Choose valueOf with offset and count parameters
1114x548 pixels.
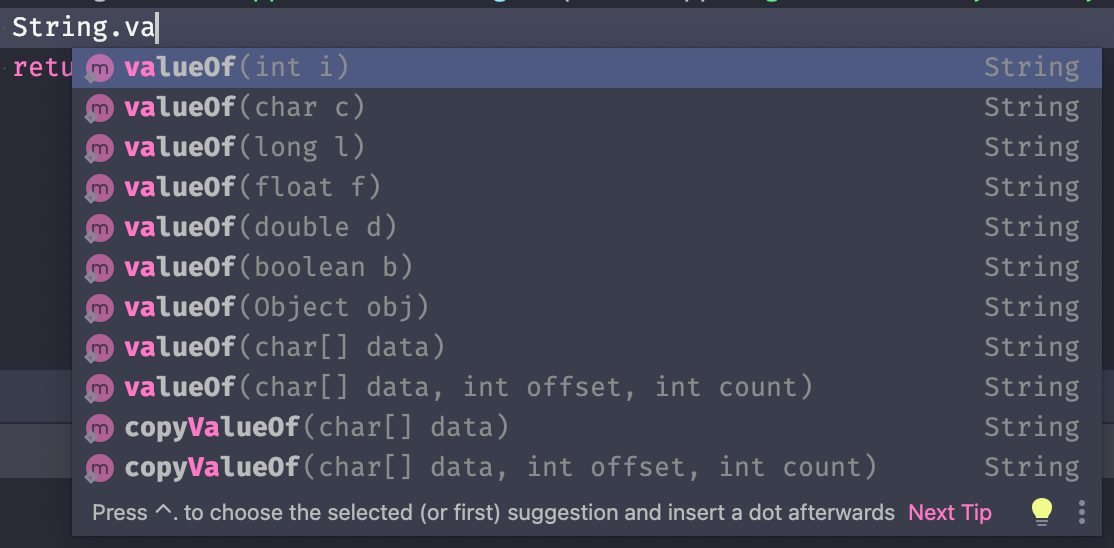[587, 387]
